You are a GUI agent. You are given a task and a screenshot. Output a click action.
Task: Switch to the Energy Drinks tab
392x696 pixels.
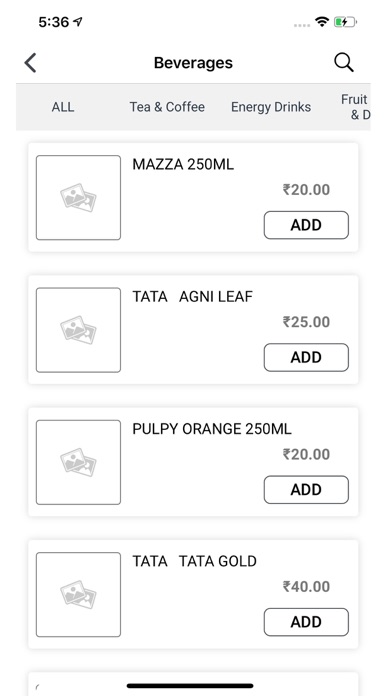point(271,107)
